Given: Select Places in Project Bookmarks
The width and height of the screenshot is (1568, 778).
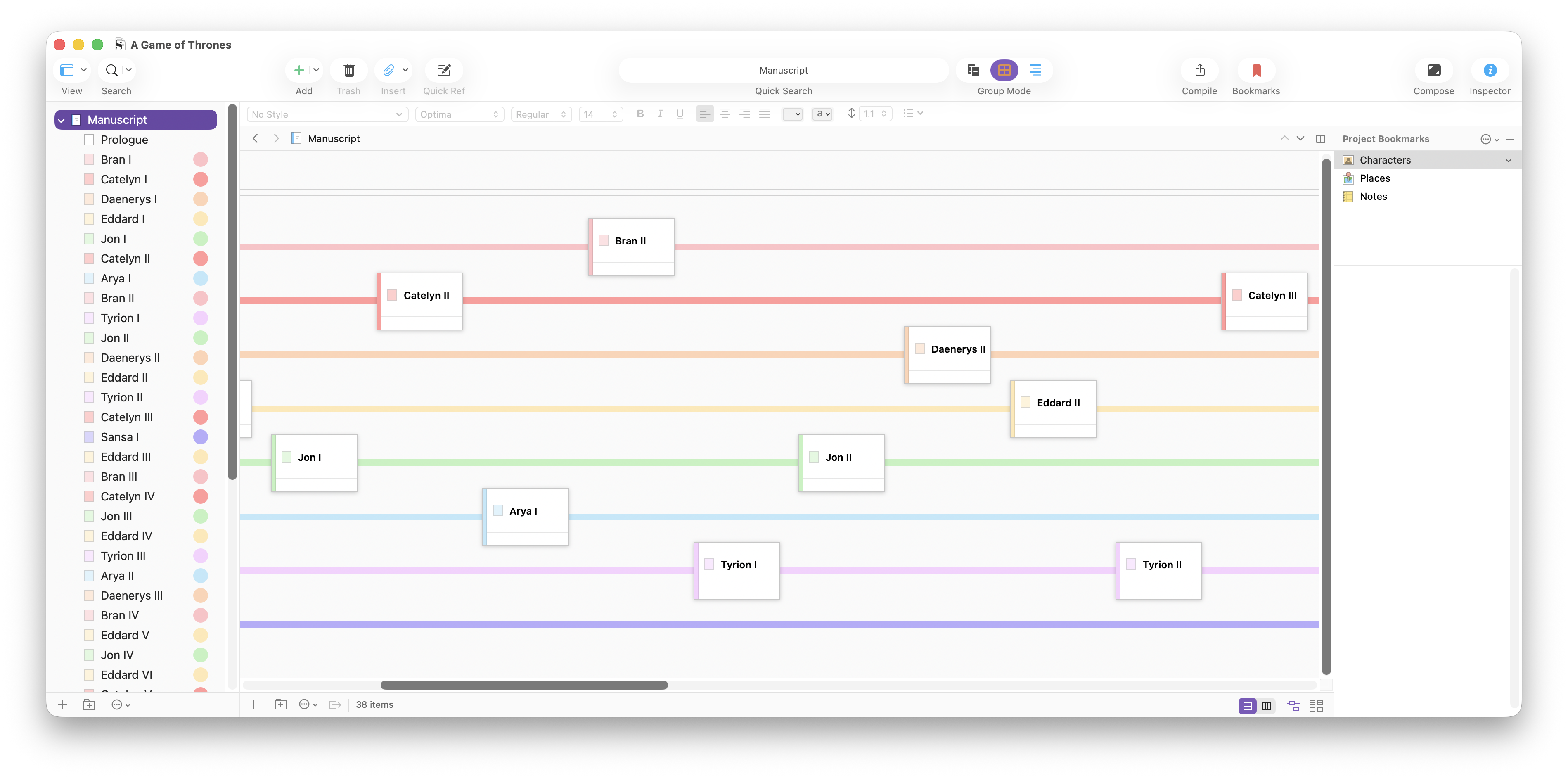Looking at the screenshot, I should coord(1374,178).
